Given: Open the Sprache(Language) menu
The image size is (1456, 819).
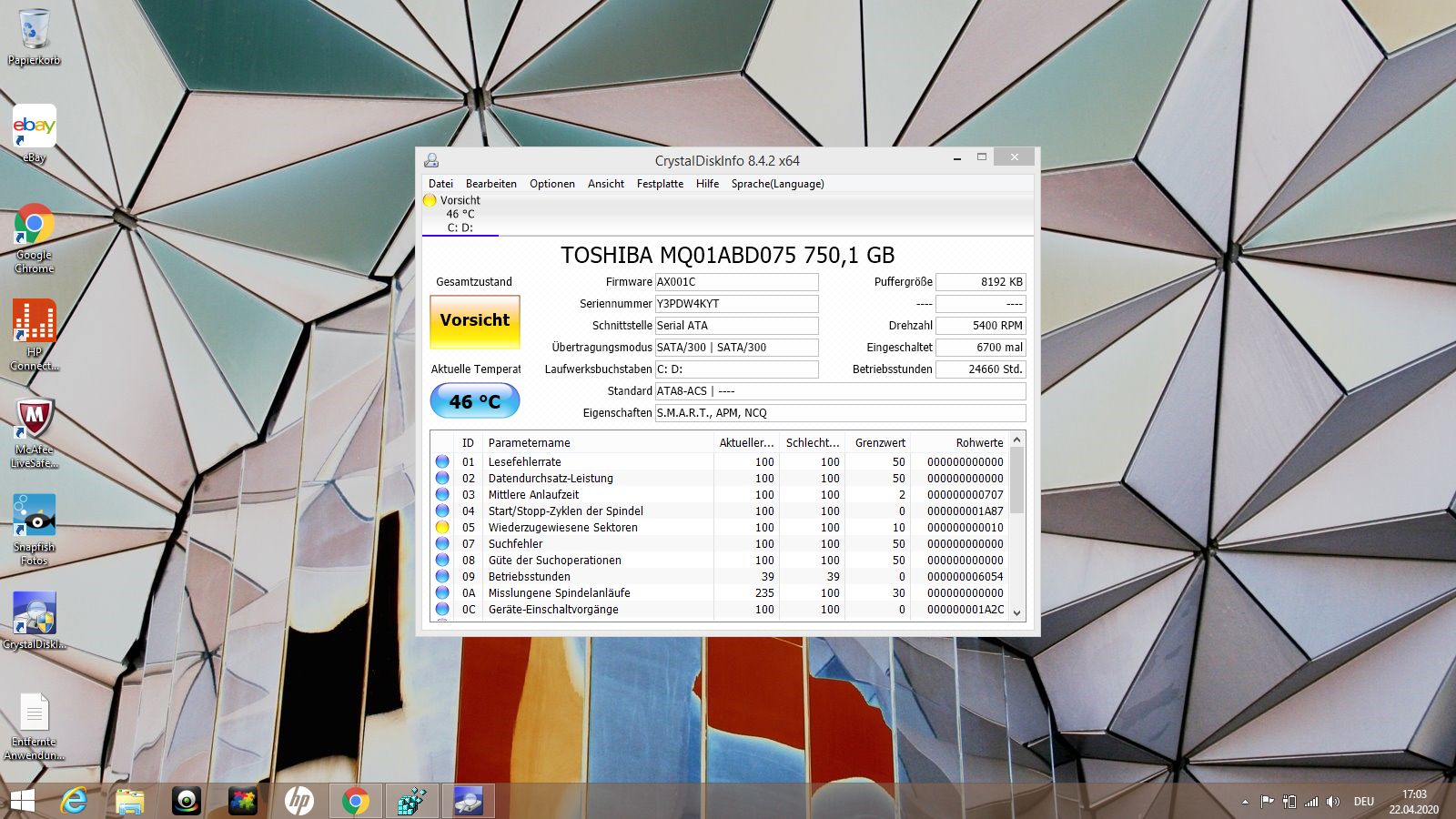Looking at the screenshot, I should pyautogui.click(x=778, y=184).
